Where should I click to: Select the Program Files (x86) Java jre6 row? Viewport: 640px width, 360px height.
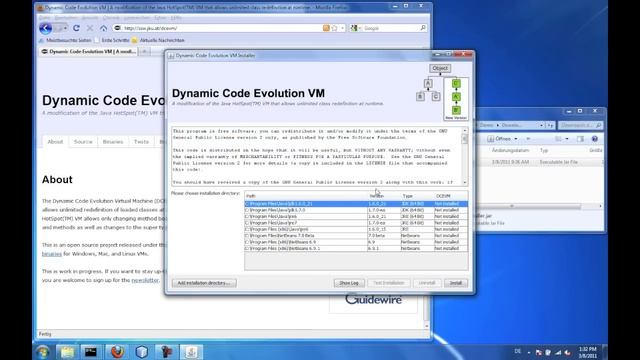coord(356,229)
